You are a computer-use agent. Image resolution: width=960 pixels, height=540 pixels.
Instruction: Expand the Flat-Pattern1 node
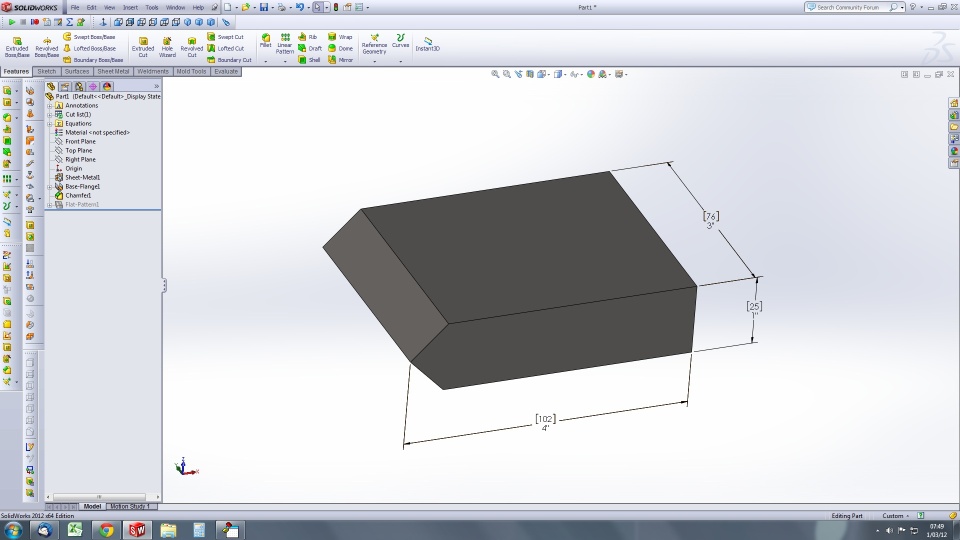[x=50, y=204]
